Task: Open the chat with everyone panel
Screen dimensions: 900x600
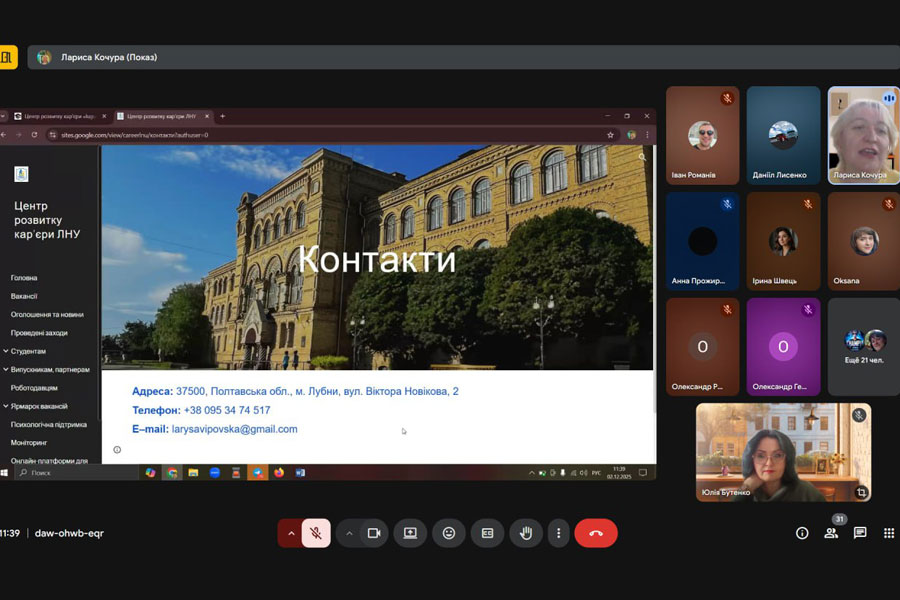Action: click(860, 533)
